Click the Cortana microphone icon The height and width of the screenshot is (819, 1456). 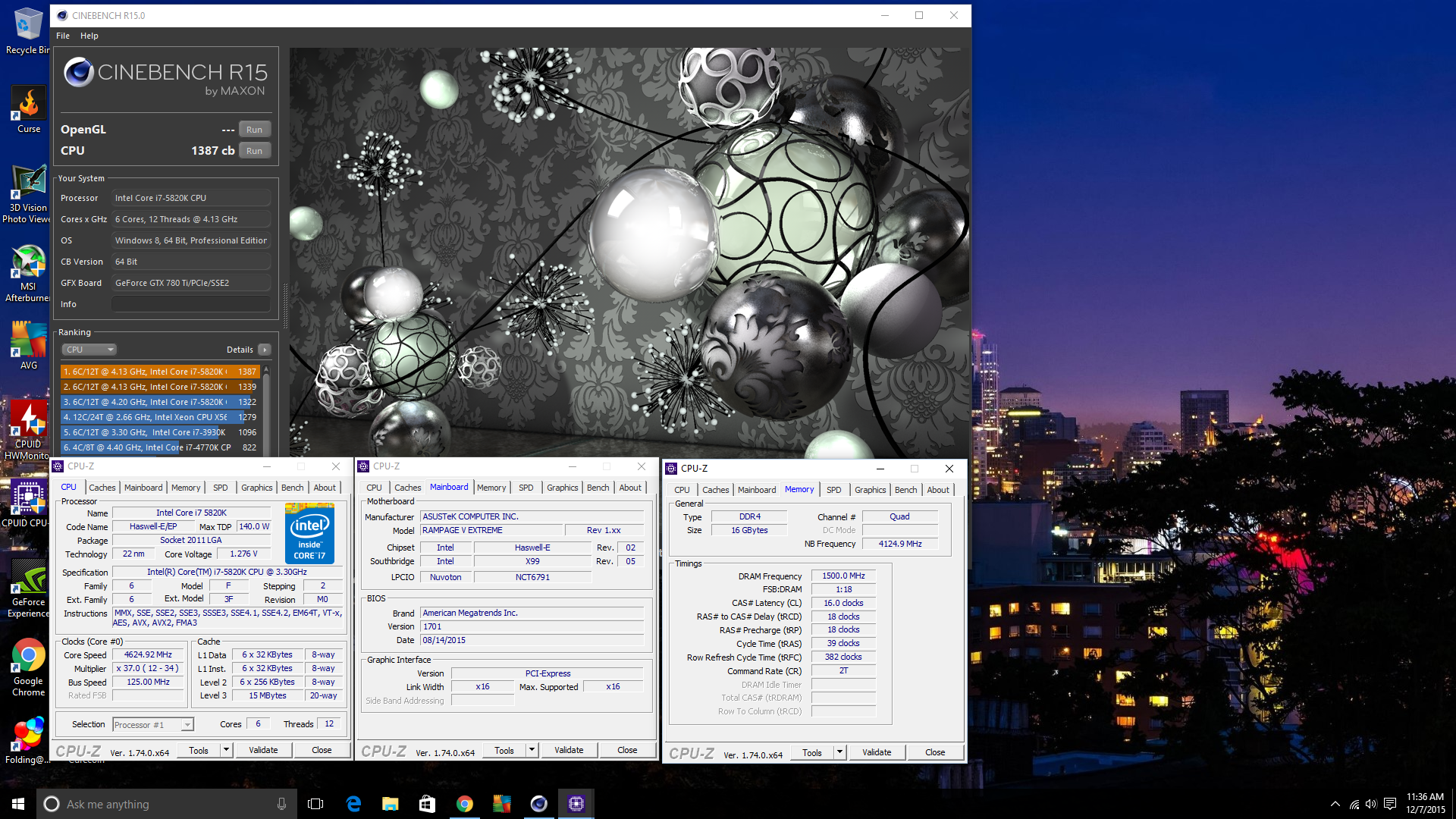point(281,804)
